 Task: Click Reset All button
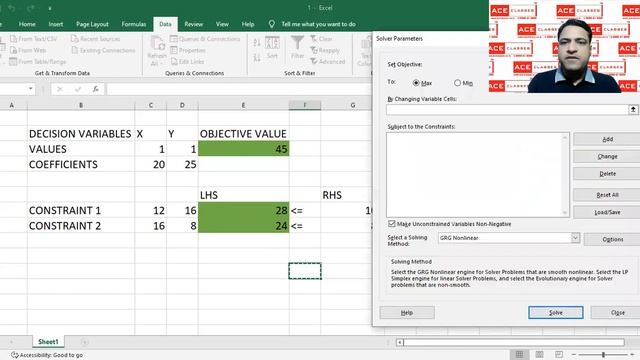[607, 195]
